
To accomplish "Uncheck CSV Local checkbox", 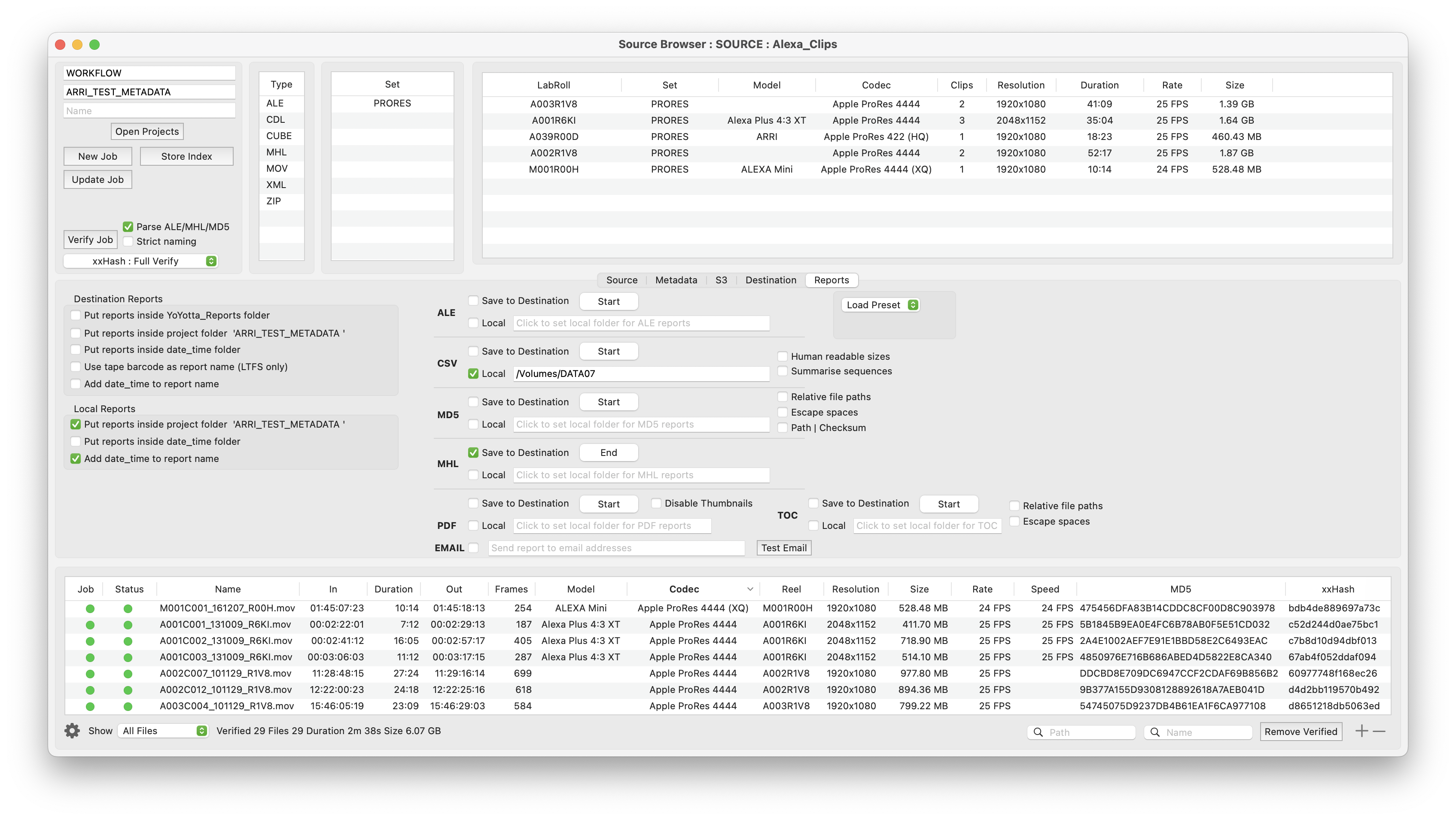I will point(474,374).
